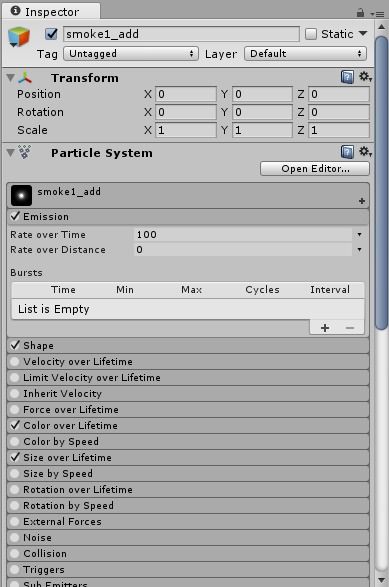Viewport: 389px width, 587px height.
Task: Expand the Shape module header
Action: pos(188,346)
